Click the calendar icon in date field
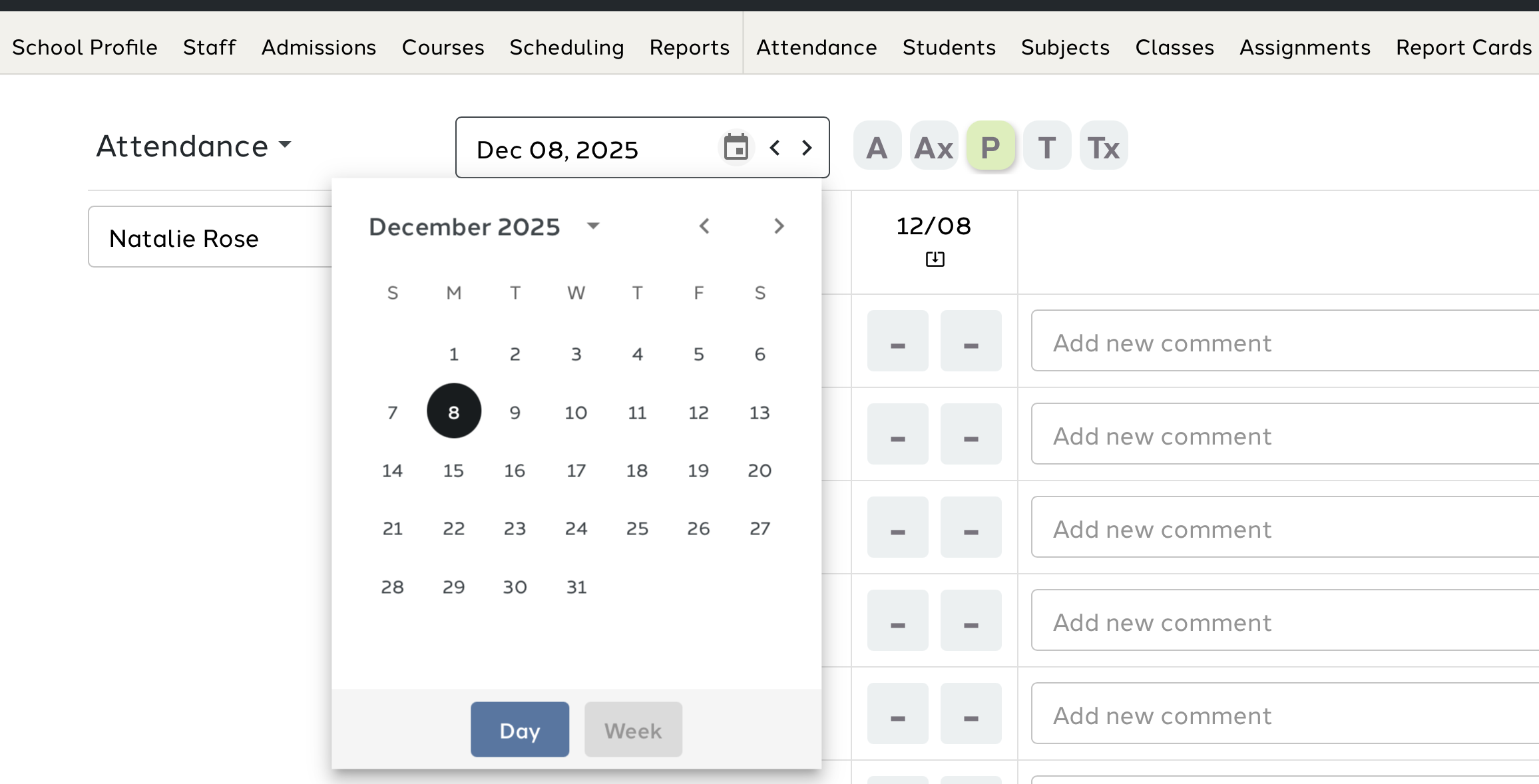 pos(736,147)
